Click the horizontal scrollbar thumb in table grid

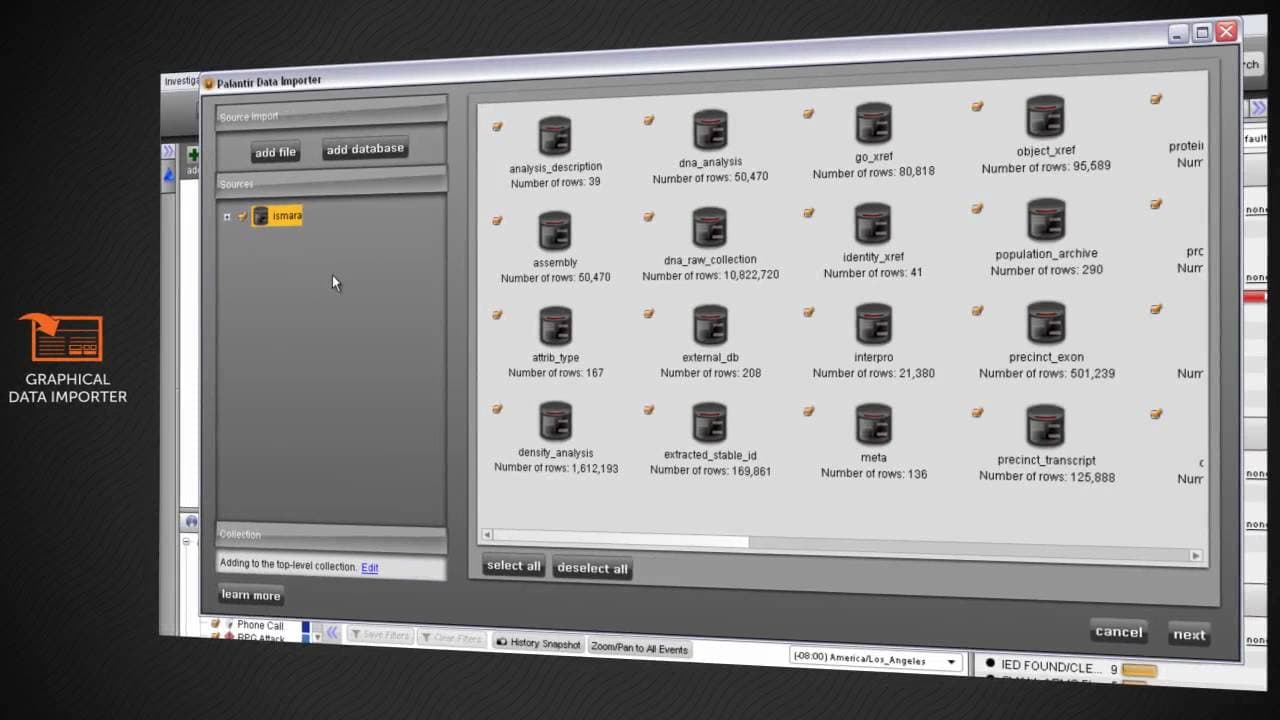pos(620,539)
